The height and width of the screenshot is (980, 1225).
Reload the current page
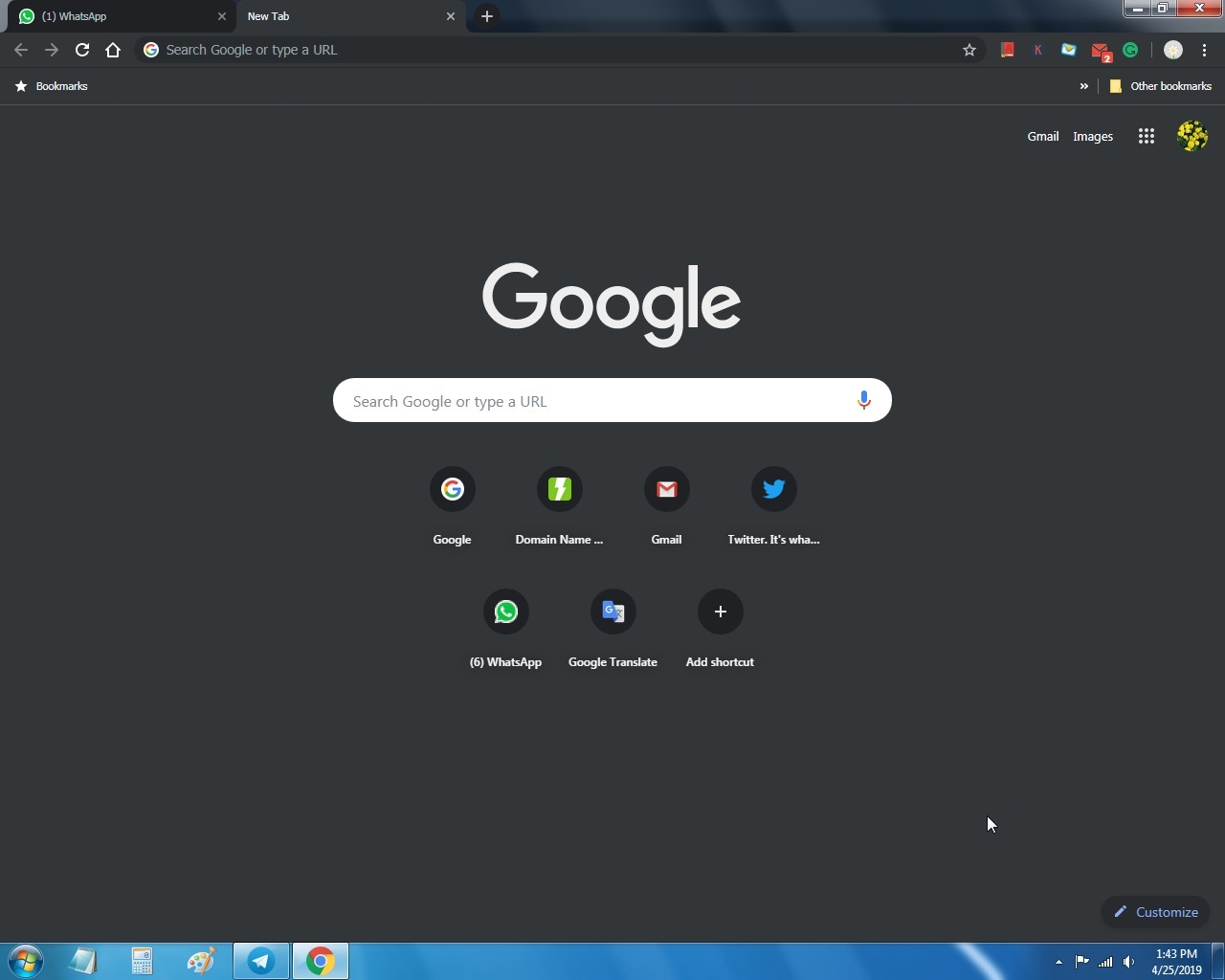click(x=82, y=50)
